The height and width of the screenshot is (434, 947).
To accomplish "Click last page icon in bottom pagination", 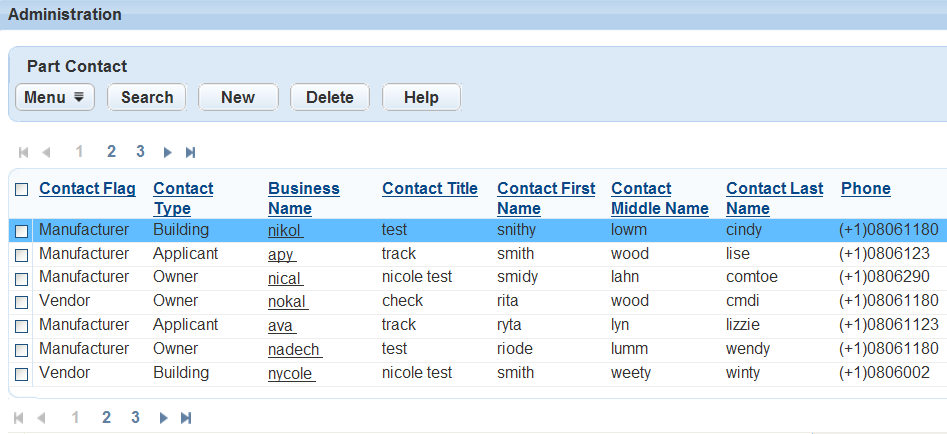I will tap(185, 418).
